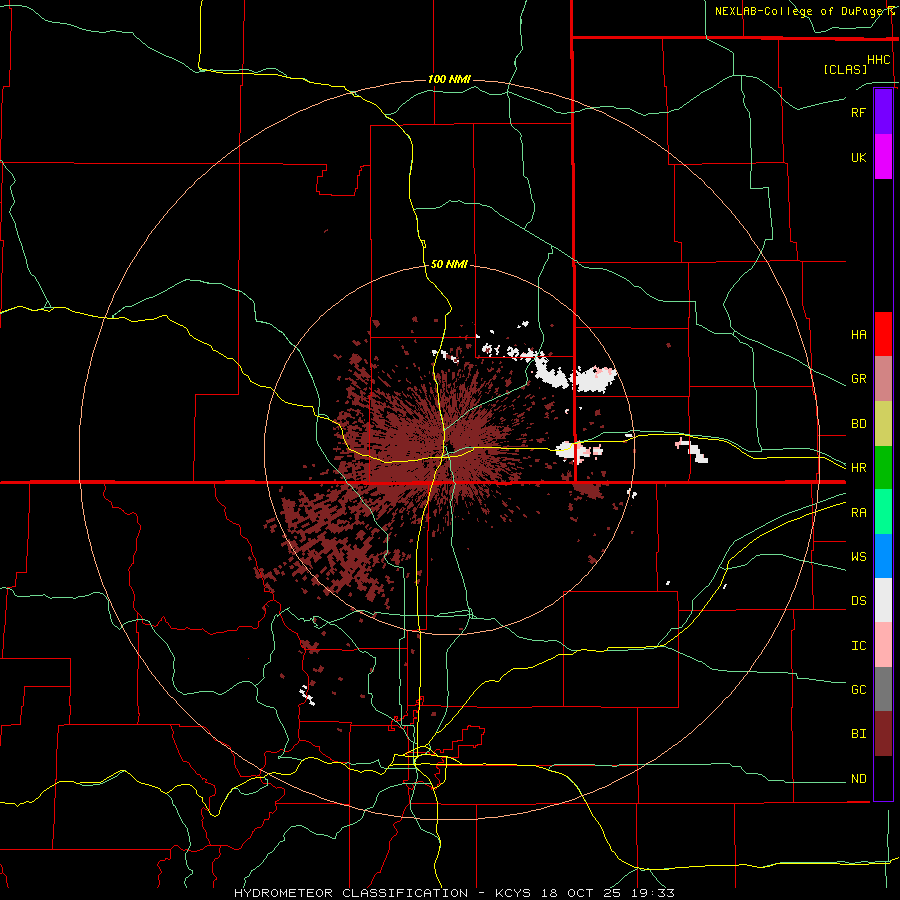Image resolution: width=900 pixels, height=900 pixels.
Task: Click the BI legend label
Action: coord(858,734)
